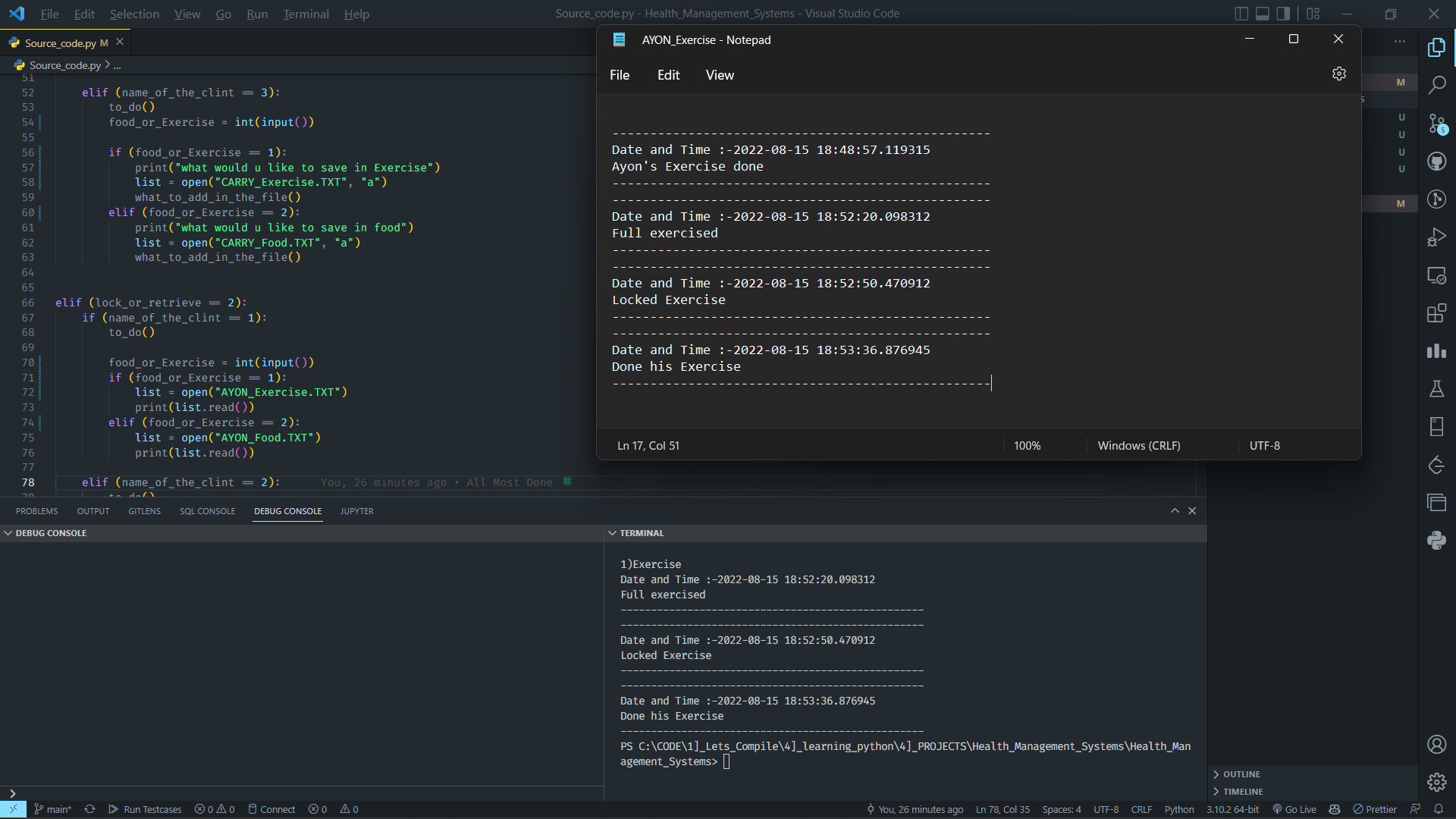Open the GitHub view in activity bar

1436,162
